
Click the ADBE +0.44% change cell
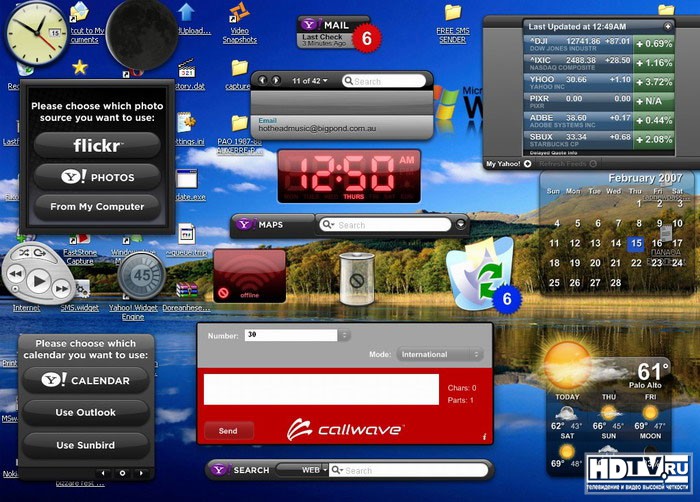(654, 121)
